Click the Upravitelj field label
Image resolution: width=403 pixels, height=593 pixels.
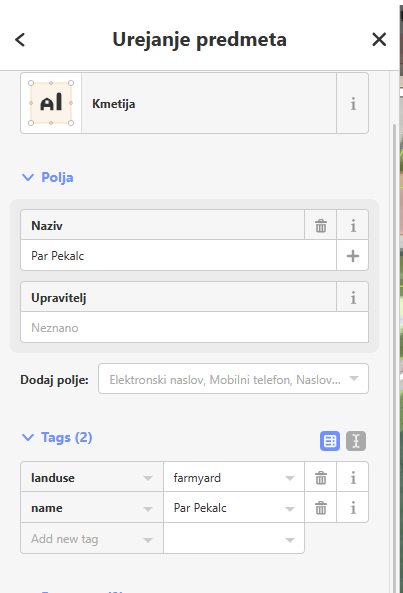[x=59, y=298]
